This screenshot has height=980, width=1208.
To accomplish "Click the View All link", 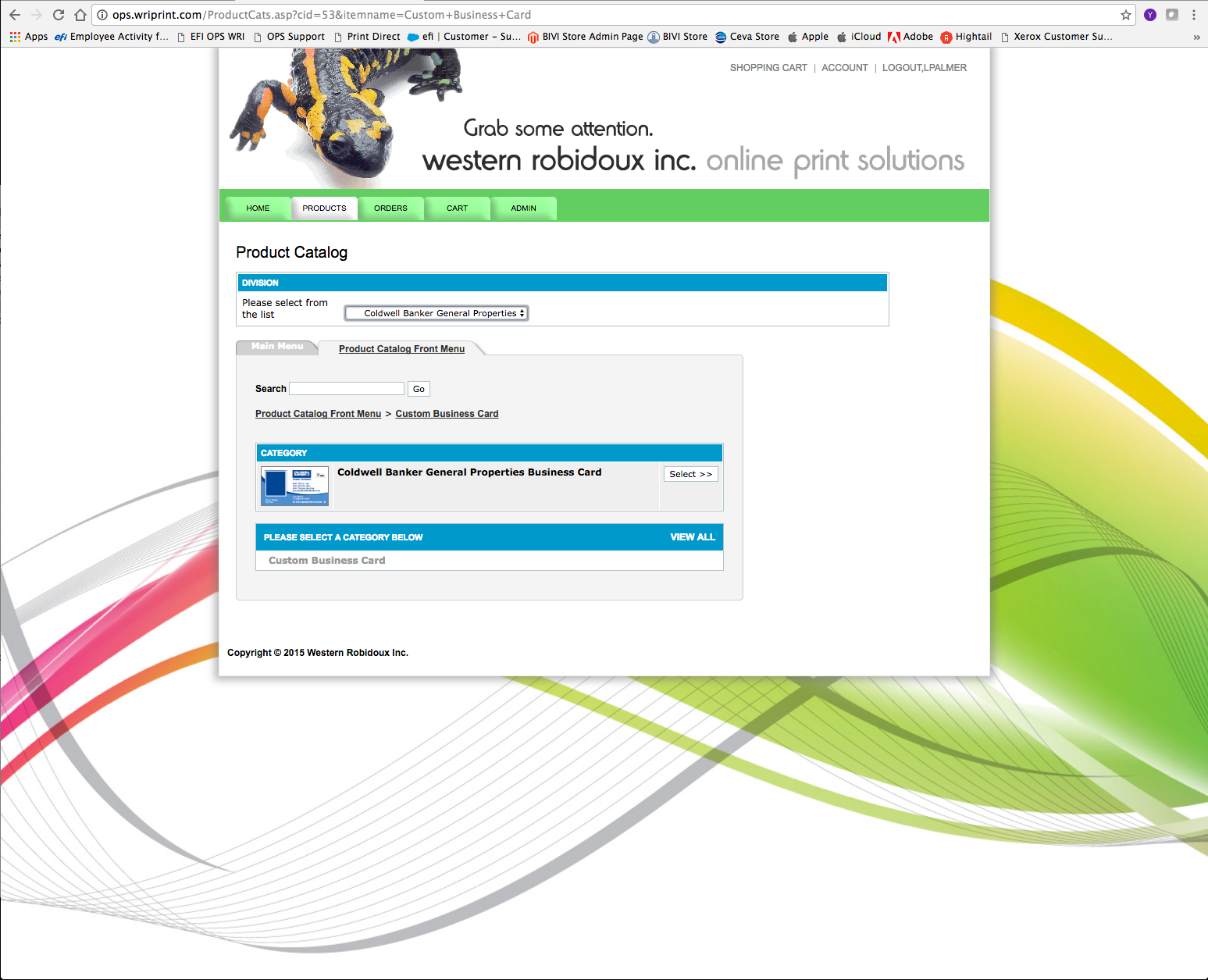I will (693, 537).
